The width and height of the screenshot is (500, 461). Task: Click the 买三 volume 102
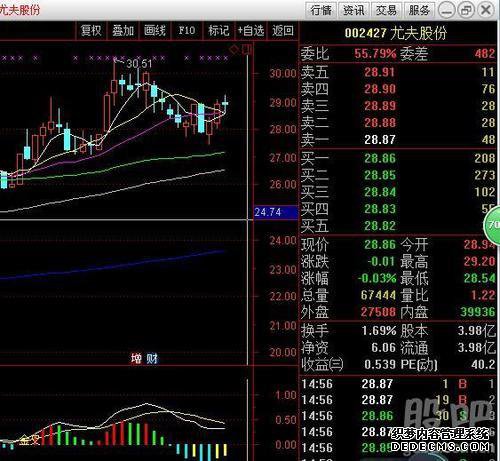pyautogui.click(x=485, y=192)
